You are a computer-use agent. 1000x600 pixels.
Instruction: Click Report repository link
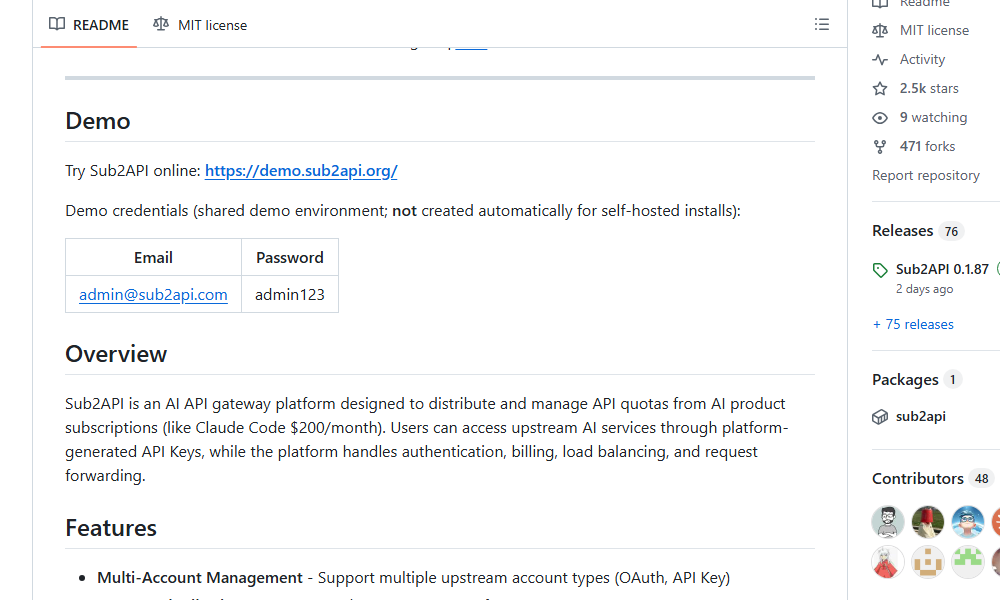point(925,175)
